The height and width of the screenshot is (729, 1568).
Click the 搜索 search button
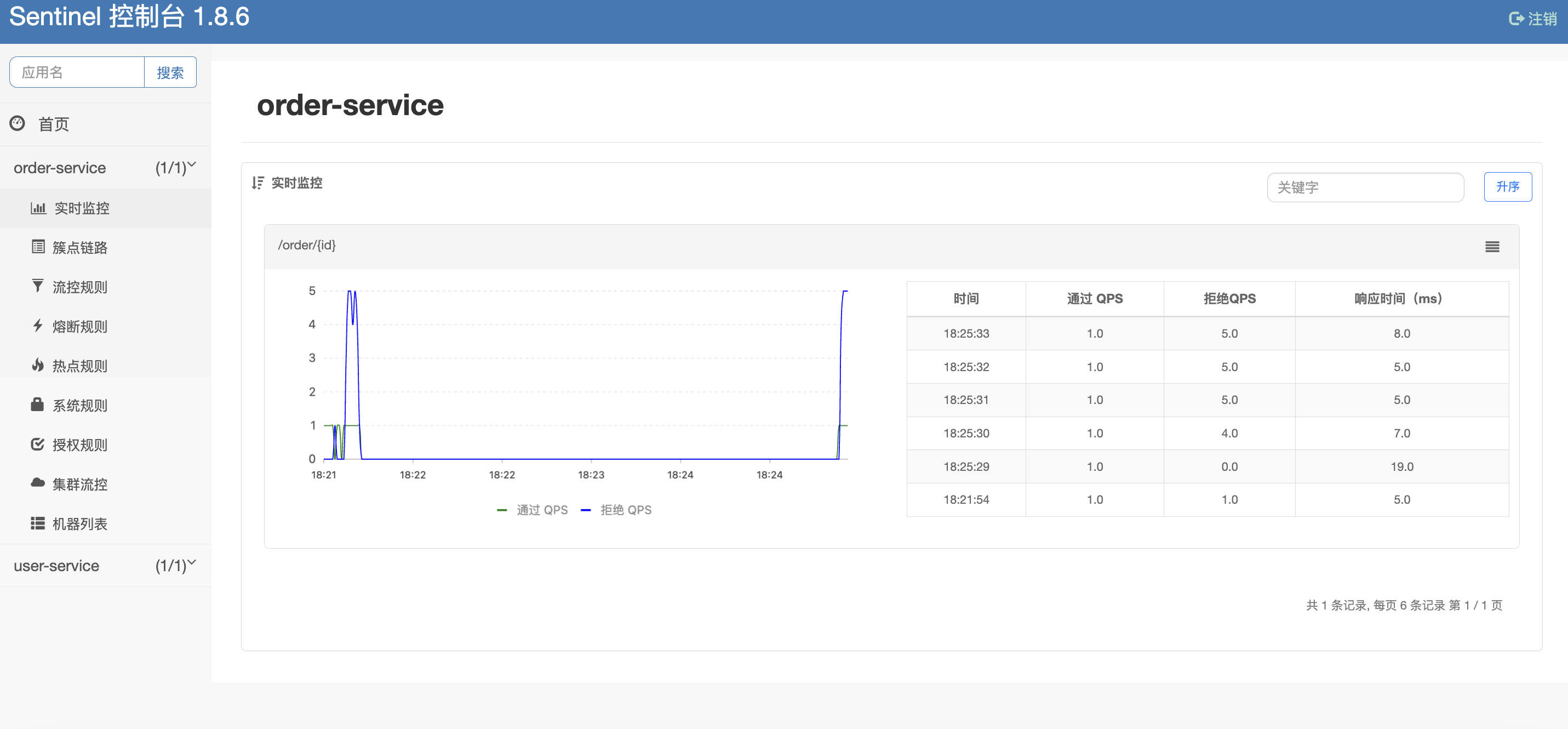170,72
